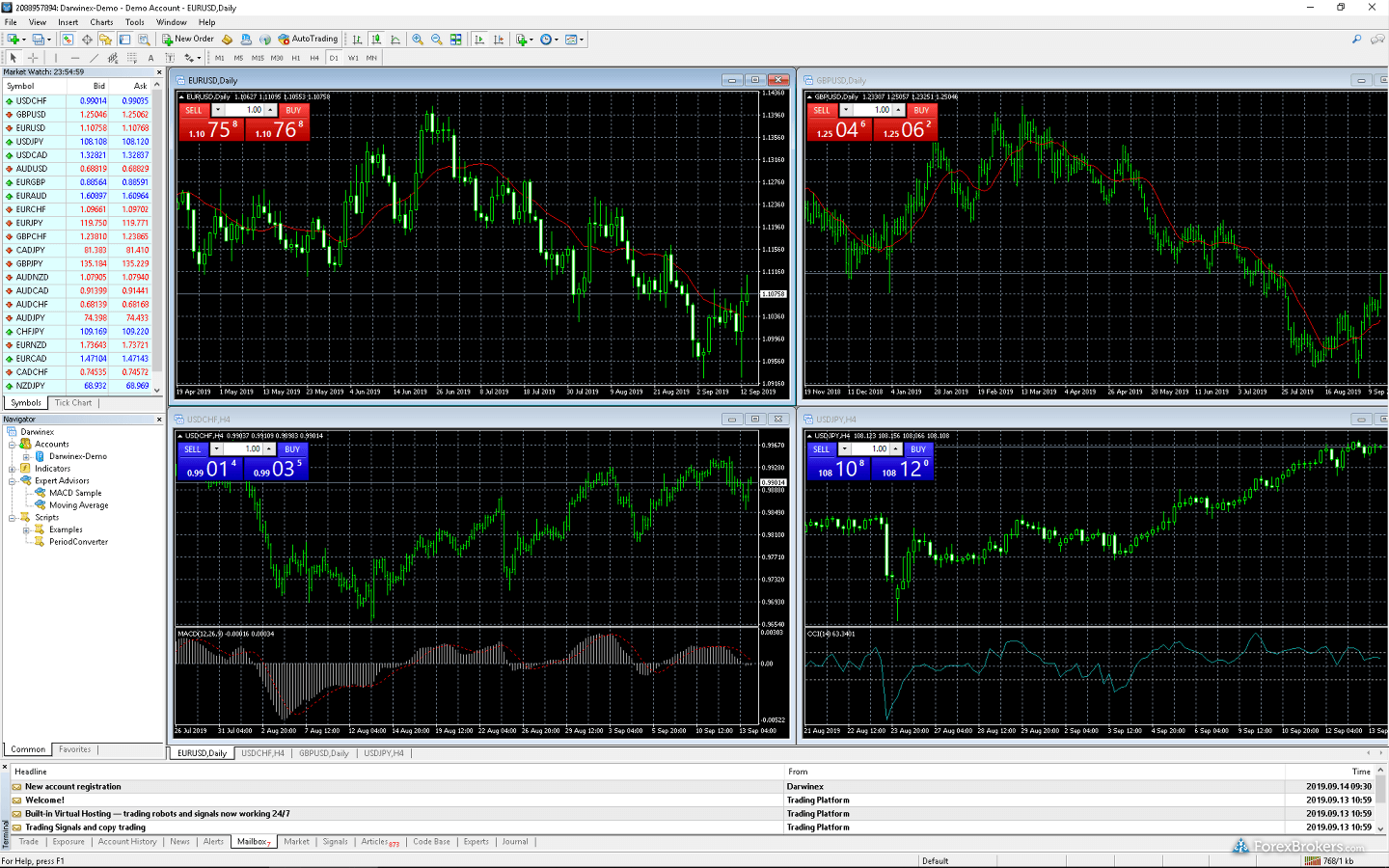1389x868 pixels.
Task: Open the Charts menu
Action: point(101,22)
